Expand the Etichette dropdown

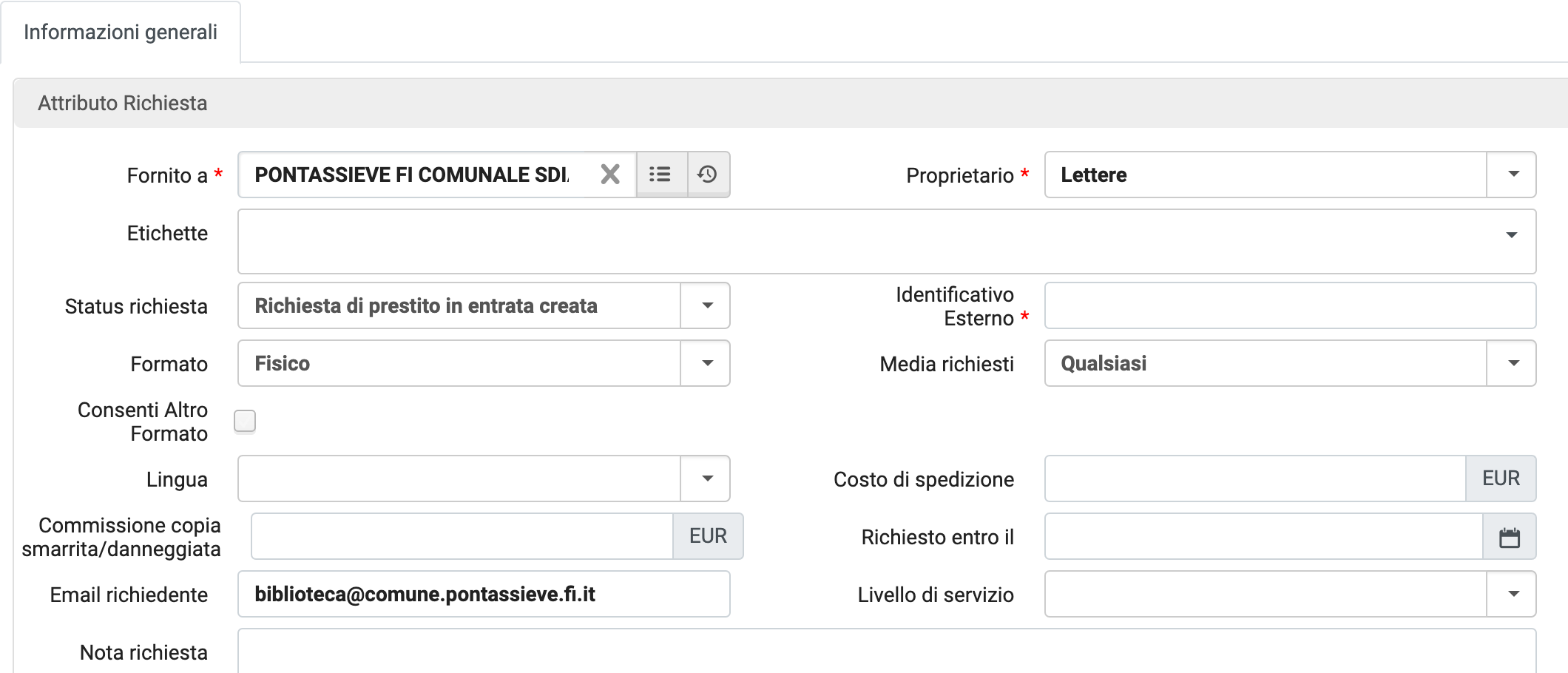1511,235
